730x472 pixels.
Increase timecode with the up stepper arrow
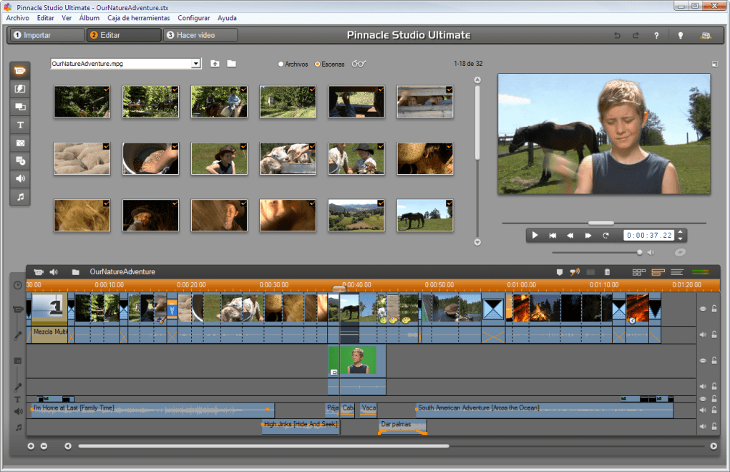point(680,232)
